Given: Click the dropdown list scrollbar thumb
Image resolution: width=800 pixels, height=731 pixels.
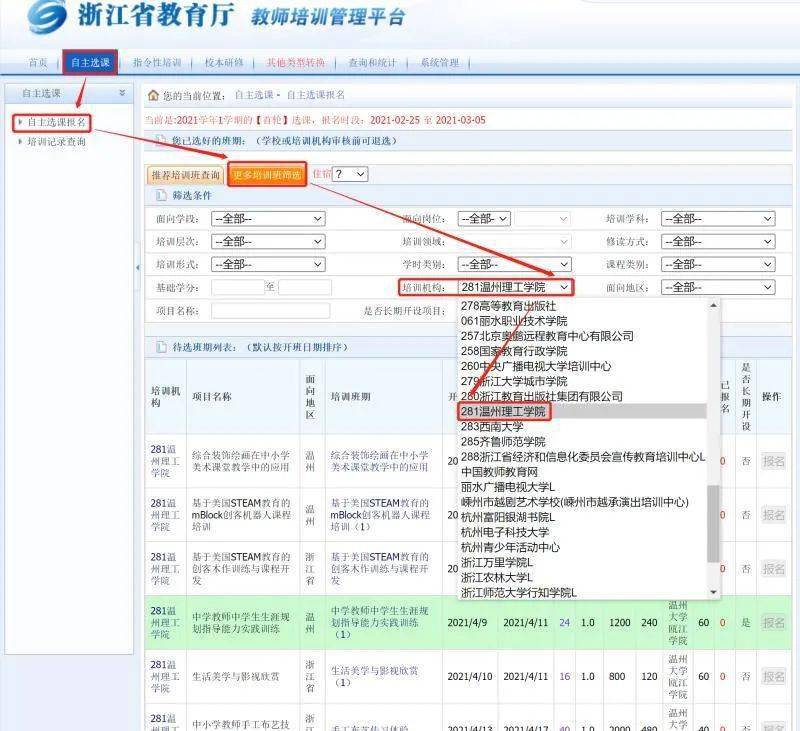Looking at the screenshot, I should coord(713,523).
